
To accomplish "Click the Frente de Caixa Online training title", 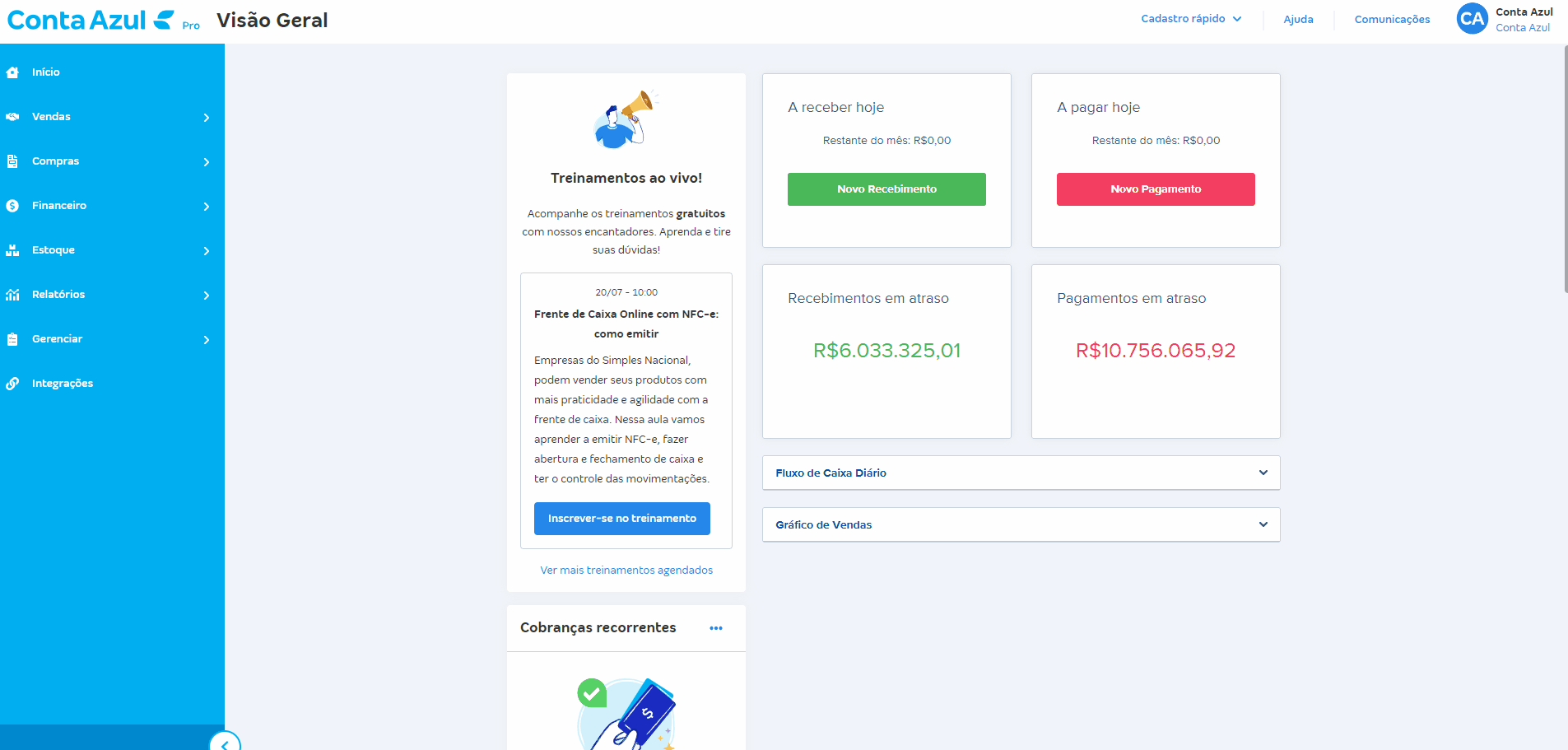I will [x=626, y=324].
